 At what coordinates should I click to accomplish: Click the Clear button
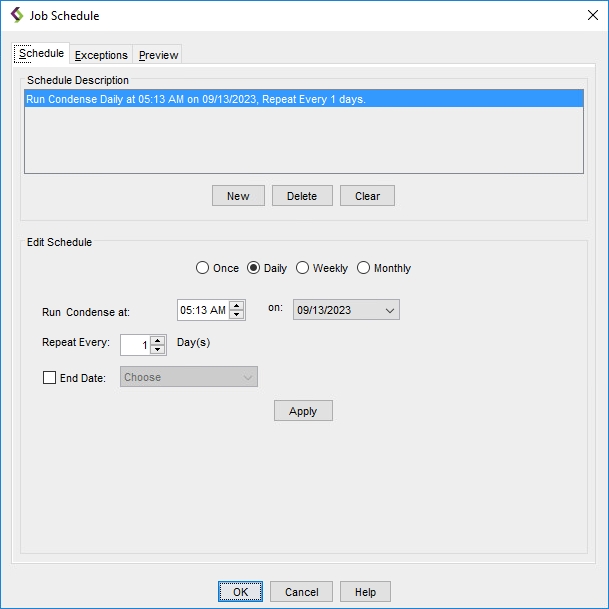click(x=367, y=196)
